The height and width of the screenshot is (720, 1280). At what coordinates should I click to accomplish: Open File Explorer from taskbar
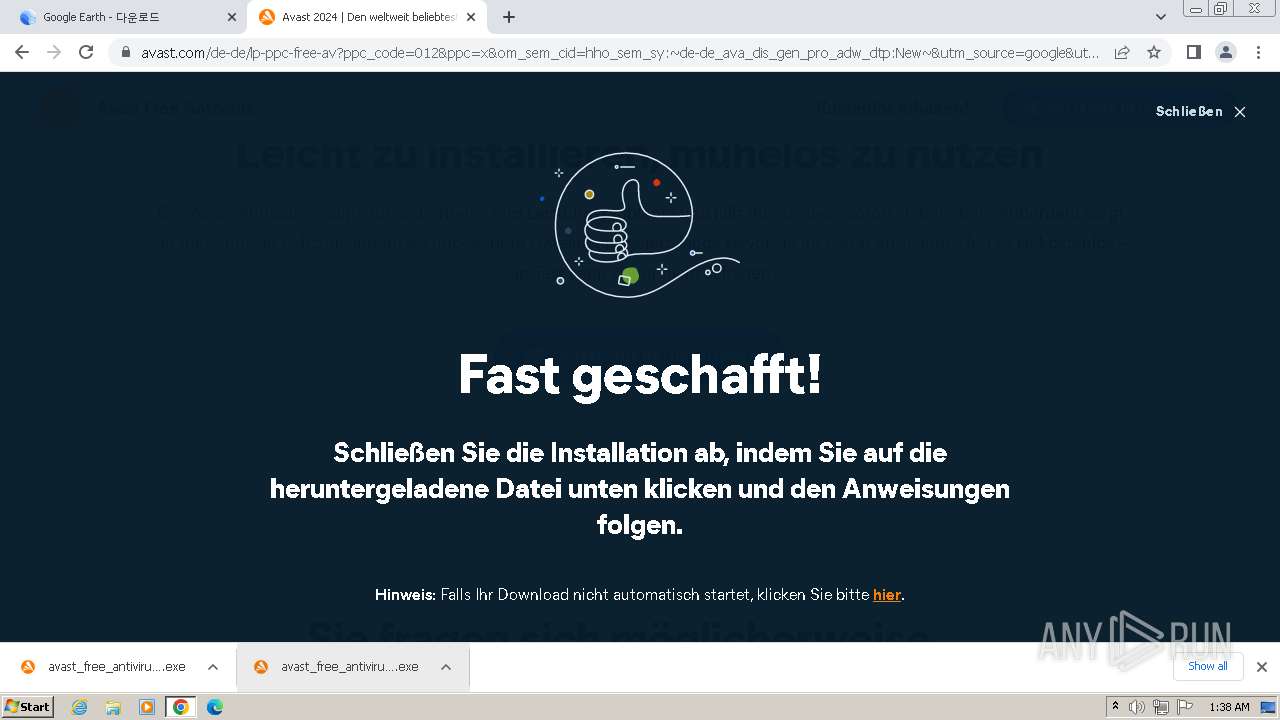pyautogui.click(x=113, y=707)
